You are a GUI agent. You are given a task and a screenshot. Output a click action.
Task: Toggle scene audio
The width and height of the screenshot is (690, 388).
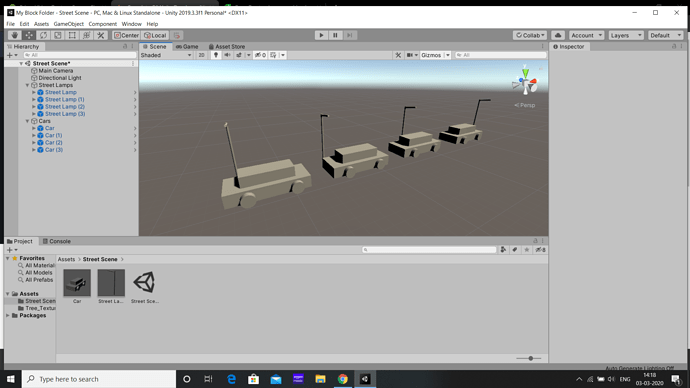point(227,55)
